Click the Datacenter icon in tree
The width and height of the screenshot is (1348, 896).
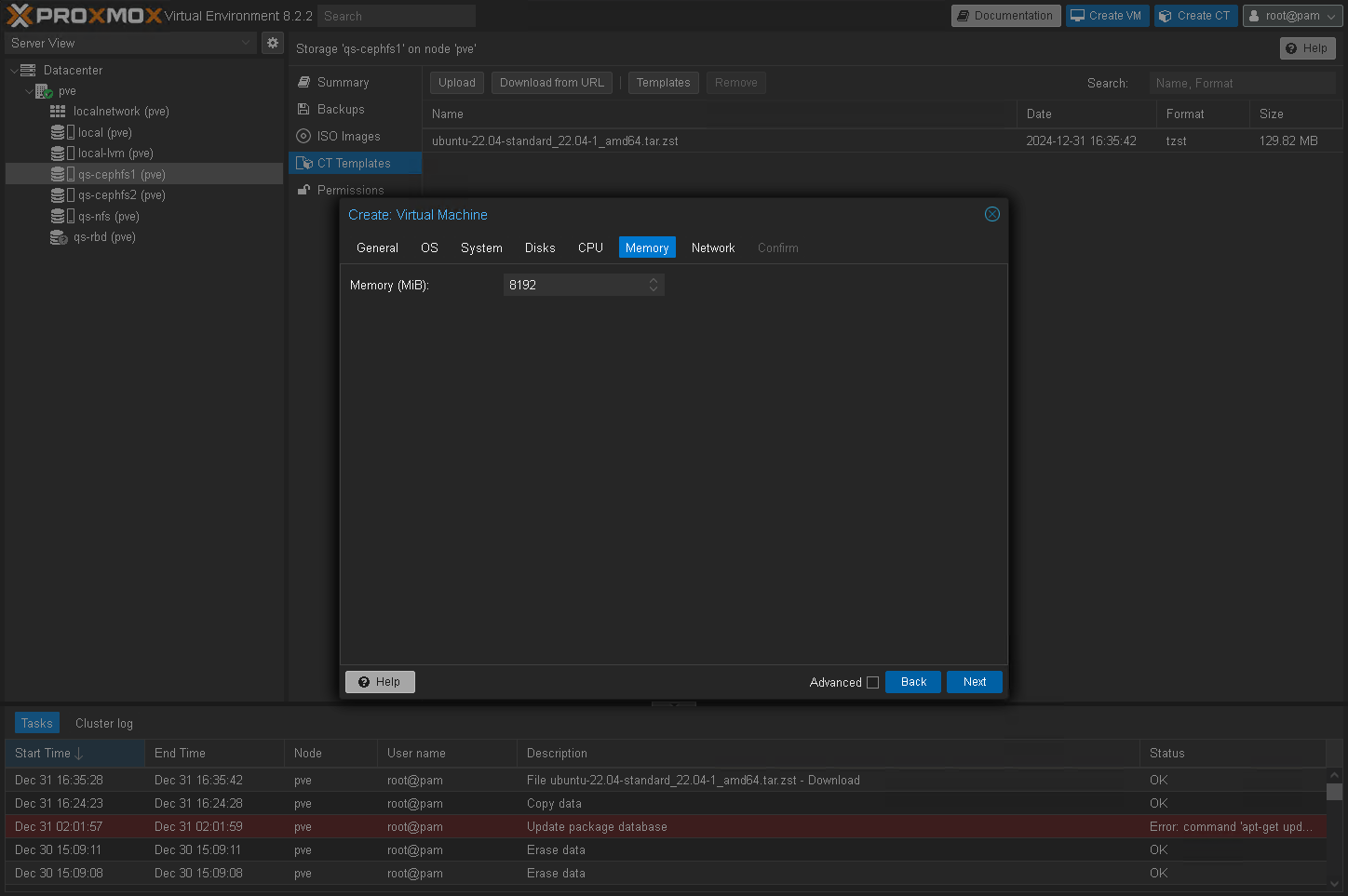pyautogui.click(x=29, y=71)
